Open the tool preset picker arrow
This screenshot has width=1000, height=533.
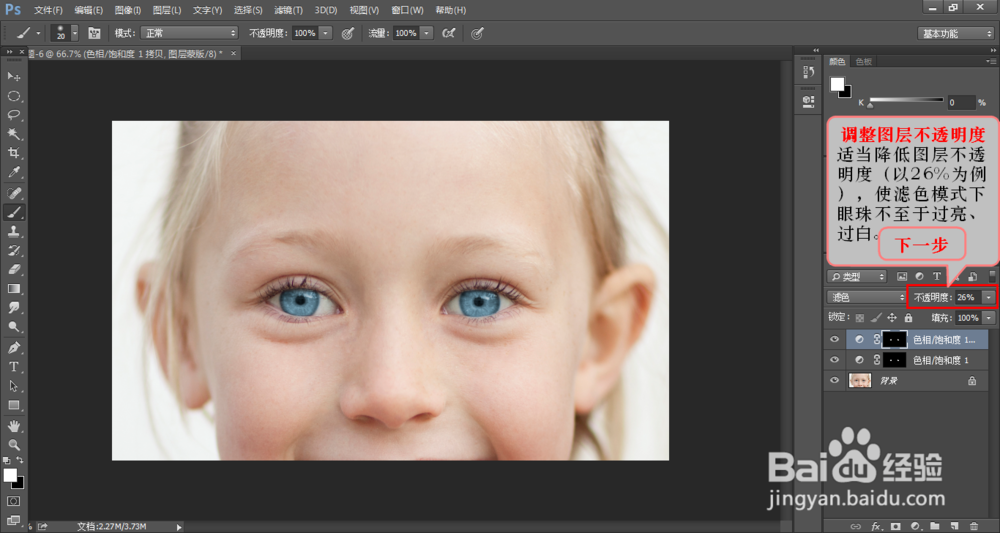point(38,33)
